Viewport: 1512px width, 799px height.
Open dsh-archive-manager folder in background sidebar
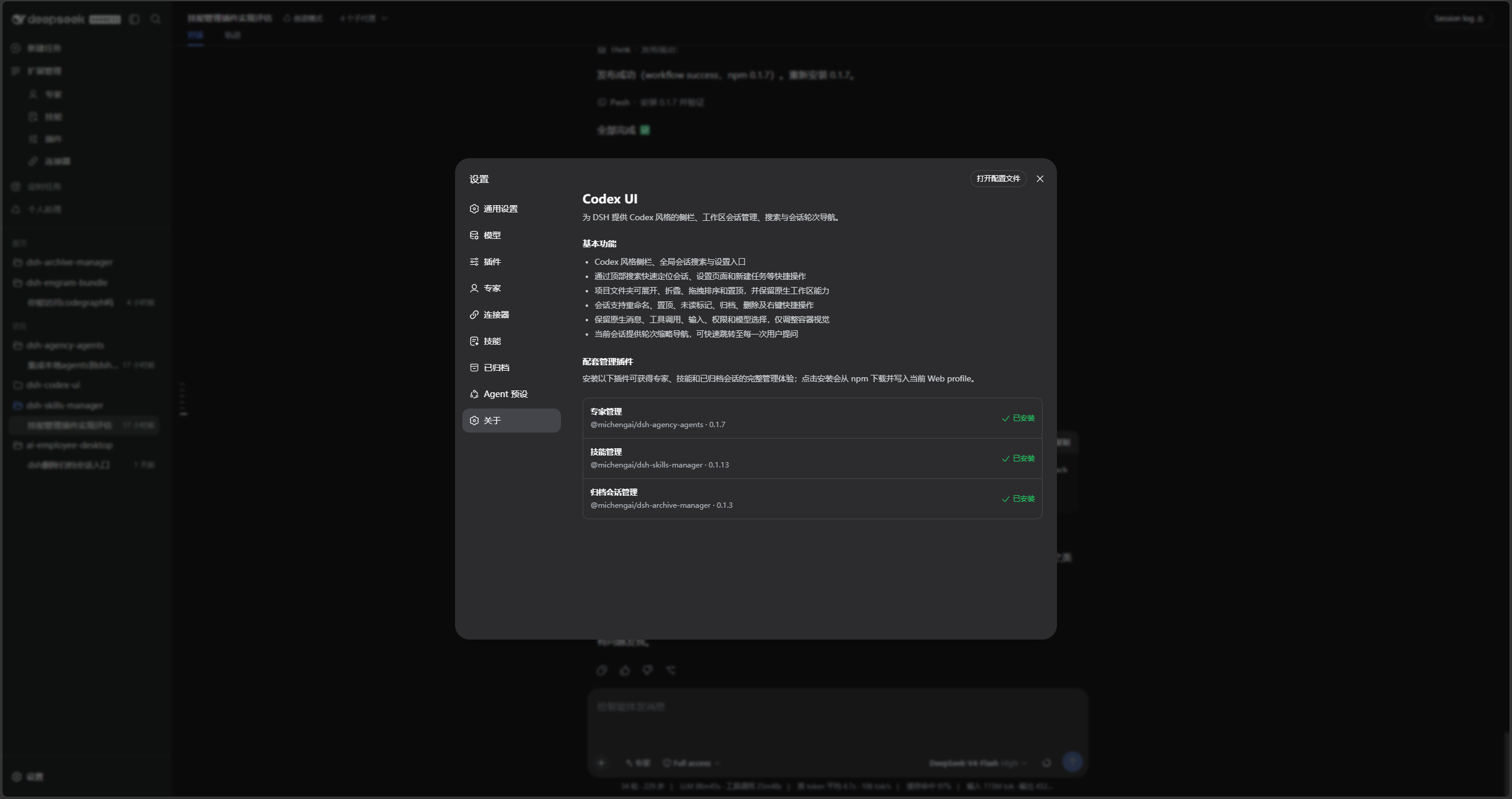coord(84,262)
